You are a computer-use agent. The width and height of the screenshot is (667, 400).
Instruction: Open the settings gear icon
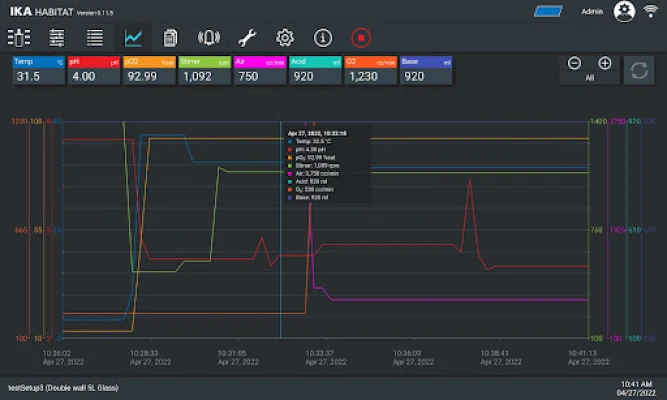pos(285,38)
